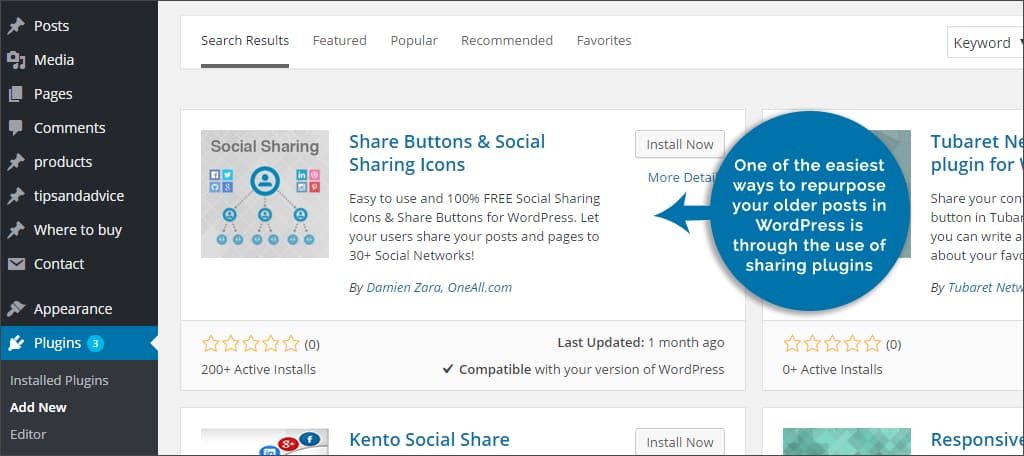This screenshot has height=456, width=1024.
Task: Install the Kento Social Share plugin
Action: 680,442
